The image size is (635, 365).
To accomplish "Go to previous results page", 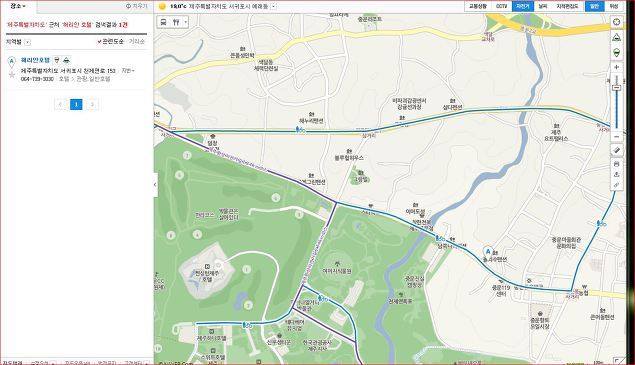I will pyautogui.click(x=60, y=105).
